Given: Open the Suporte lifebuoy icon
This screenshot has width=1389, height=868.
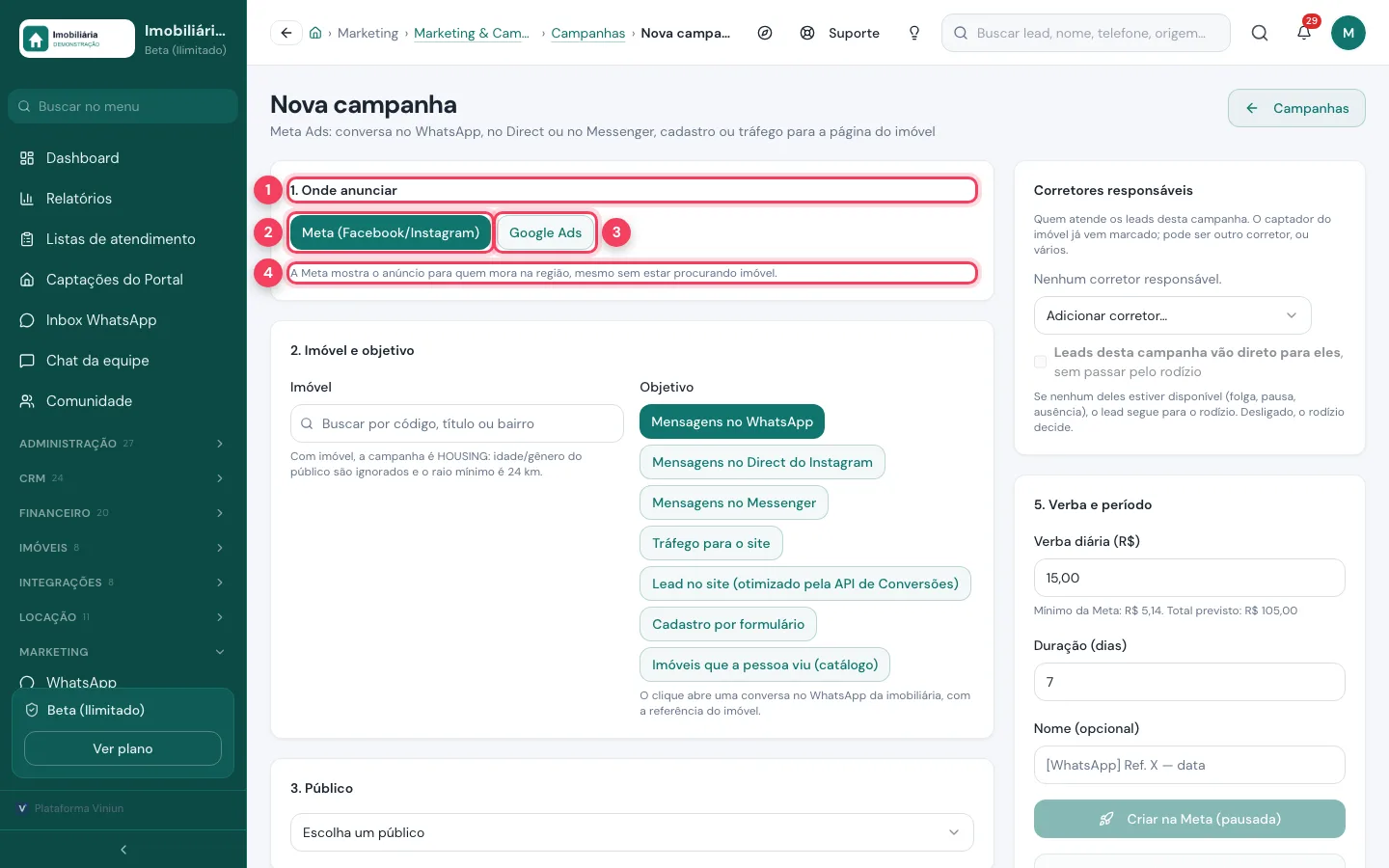Looking at the screenshot, I should [807, 33].
